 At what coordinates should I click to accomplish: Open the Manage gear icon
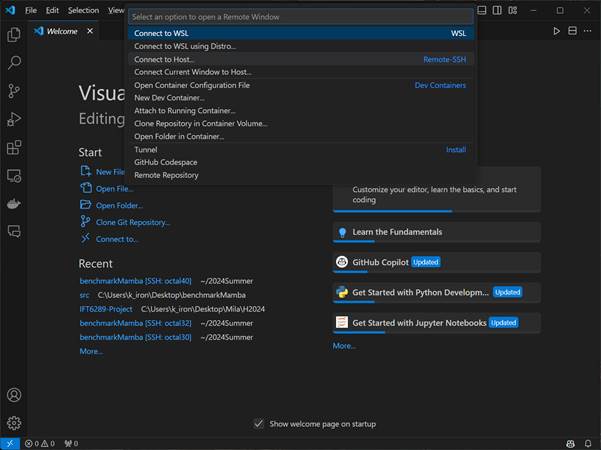tap(14, 423)
